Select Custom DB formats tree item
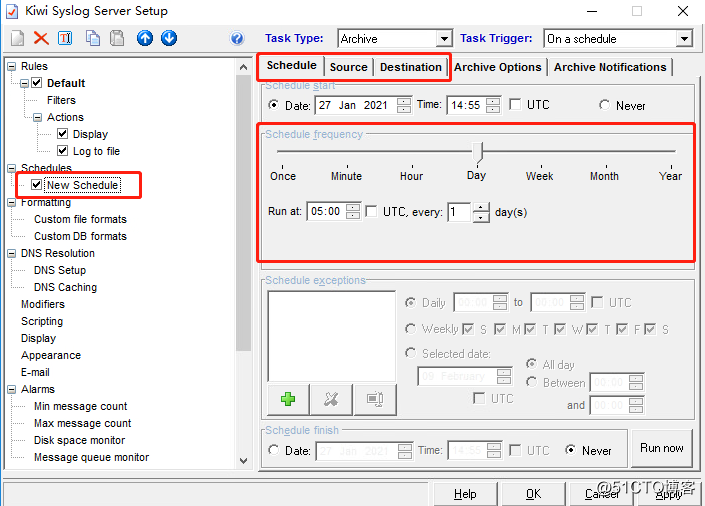Viewport: 705px width, 506px height. pos(80,236)
